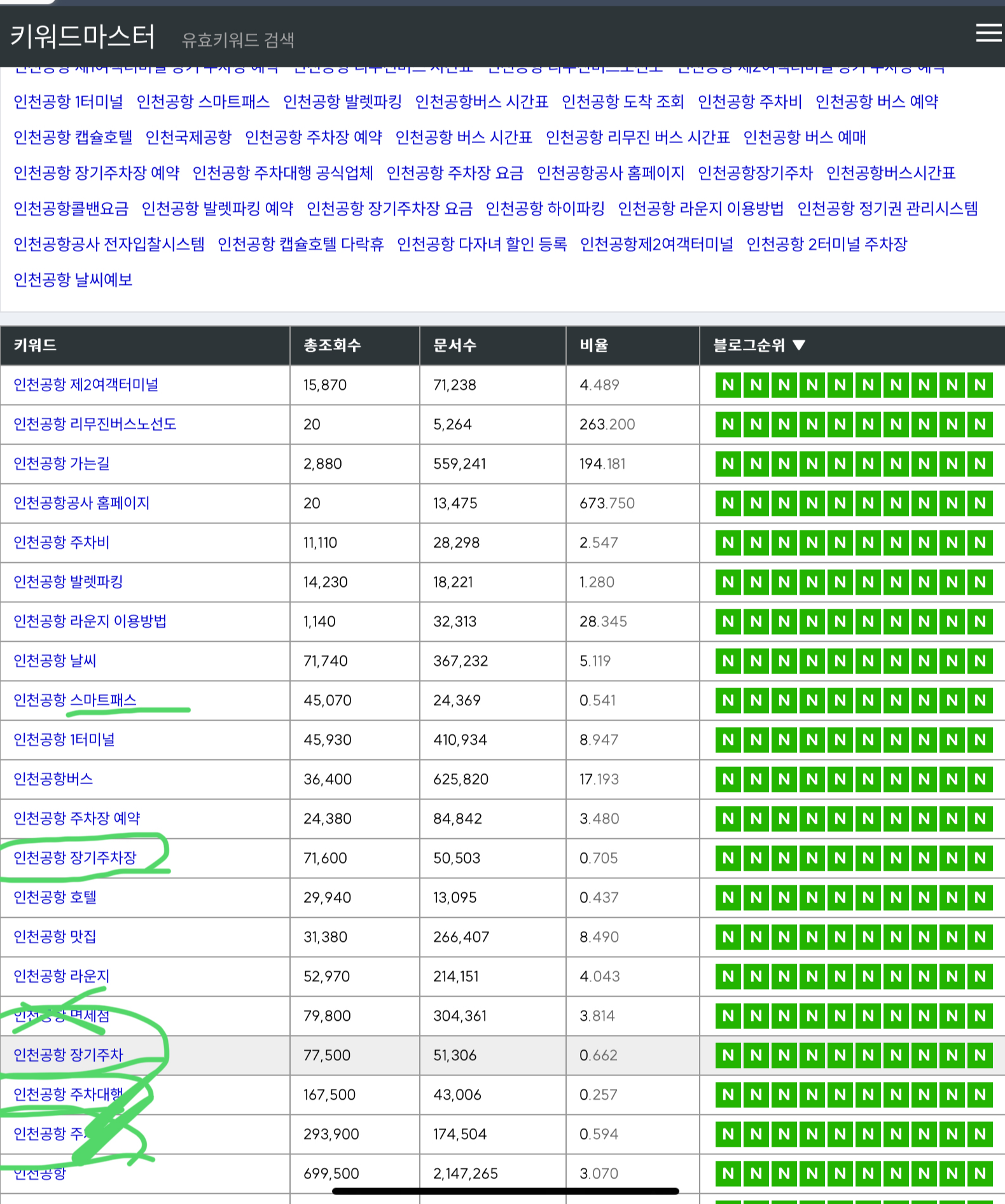Click last N icon in 인천공항버스 row
The width and height of the screenshot is (1005, 1204).
[980, 779]
